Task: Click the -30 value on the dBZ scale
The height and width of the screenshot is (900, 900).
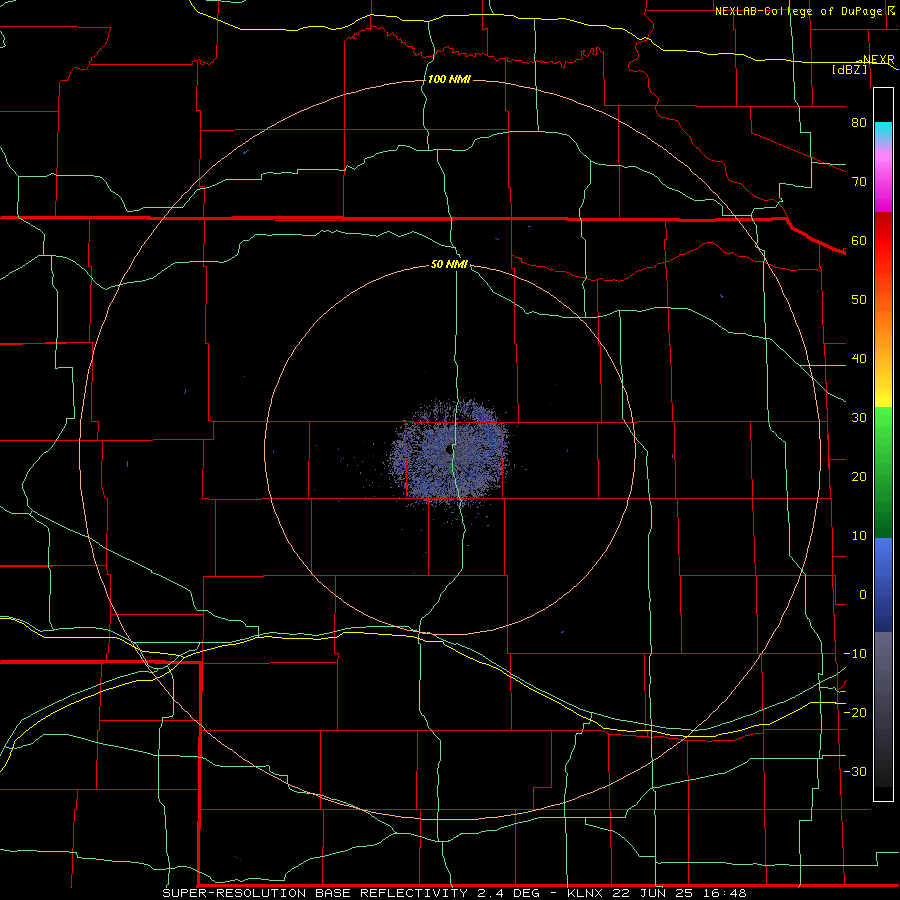Action: tap(855, 772)
